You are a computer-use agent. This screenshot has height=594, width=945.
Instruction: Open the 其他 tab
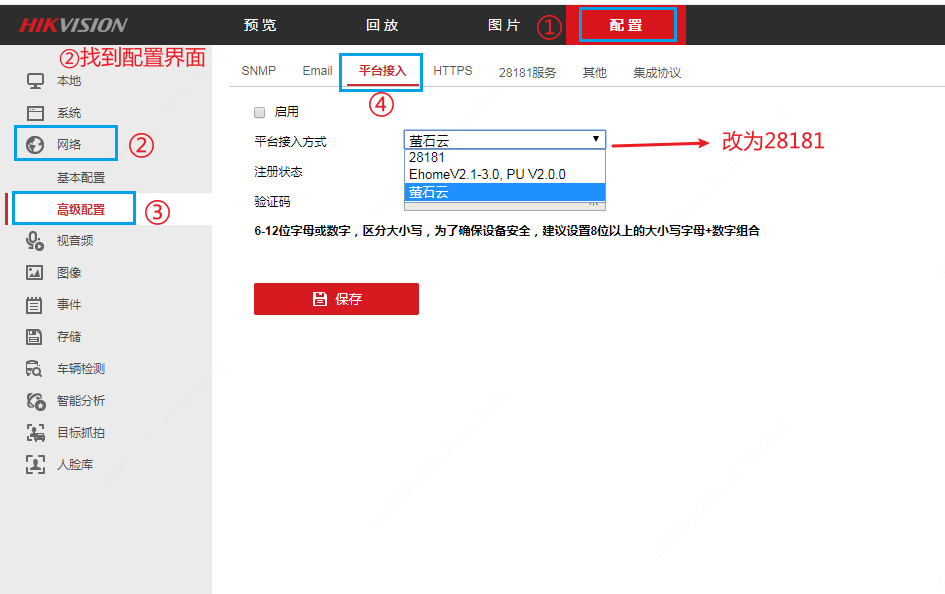point(594,73)
